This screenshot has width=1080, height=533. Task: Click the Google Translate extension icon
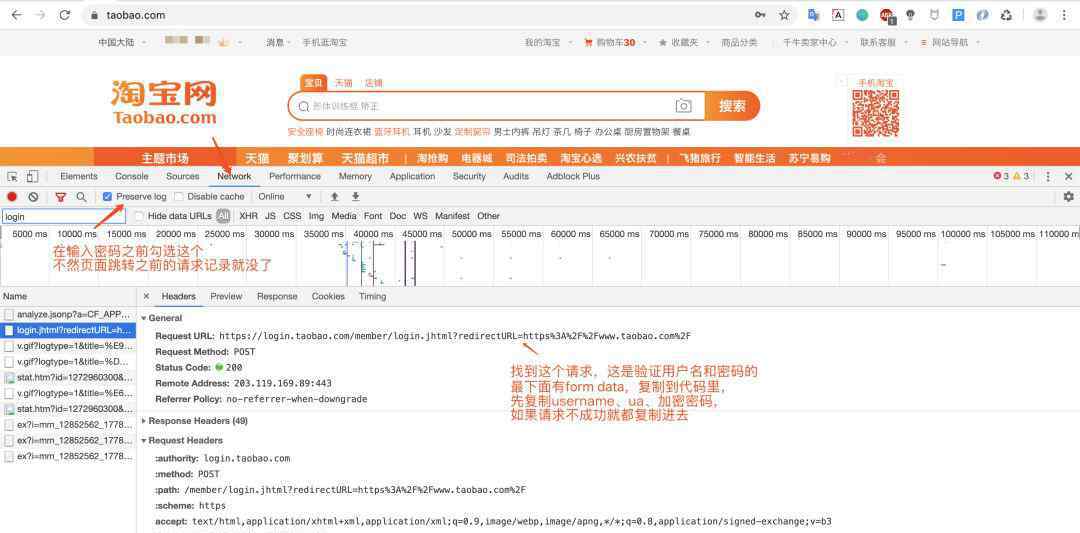(x=813, y=15)
